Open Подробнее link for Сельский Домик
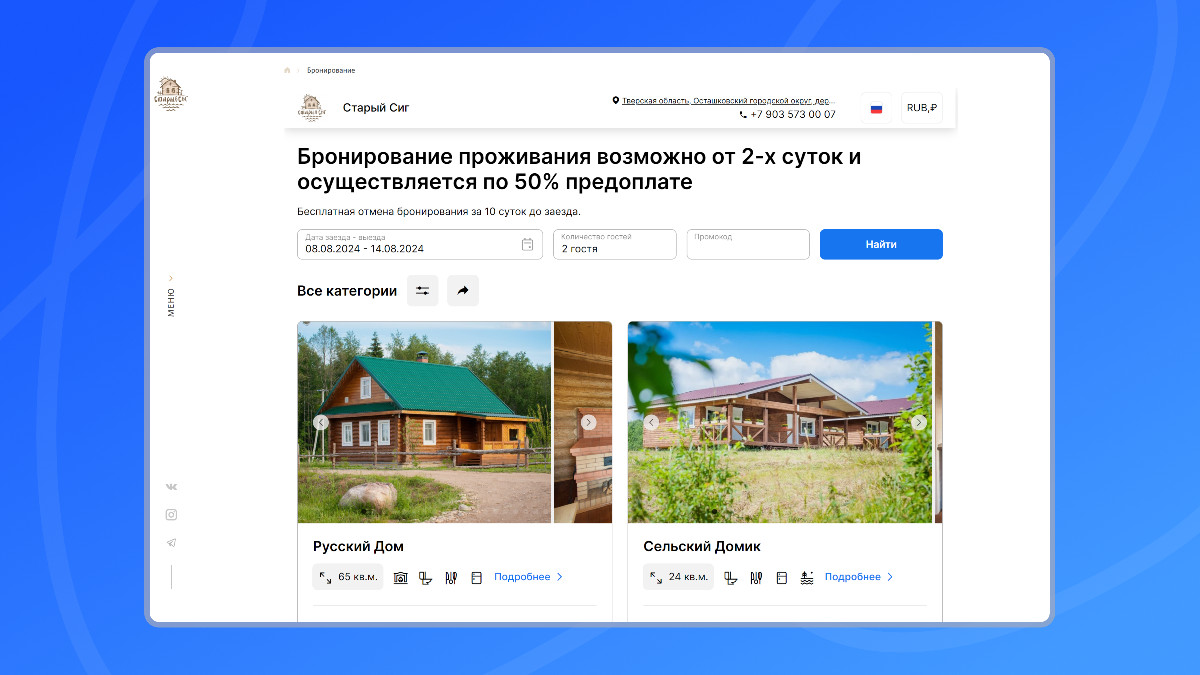Screen dimensions: 1200x675 [859, 577]
